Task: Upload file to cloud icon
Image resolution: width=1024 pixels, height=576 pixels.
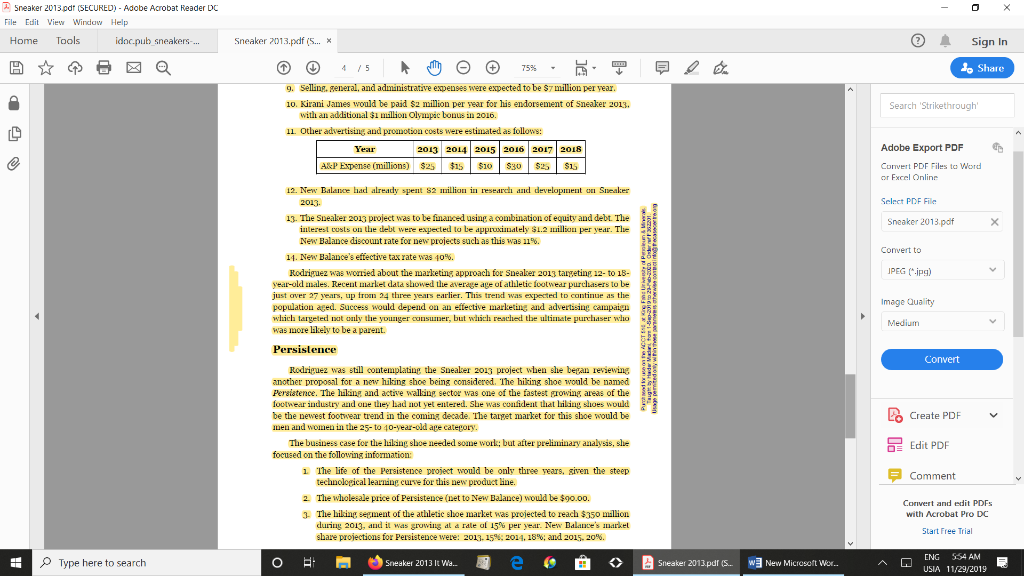Action: 75,68
